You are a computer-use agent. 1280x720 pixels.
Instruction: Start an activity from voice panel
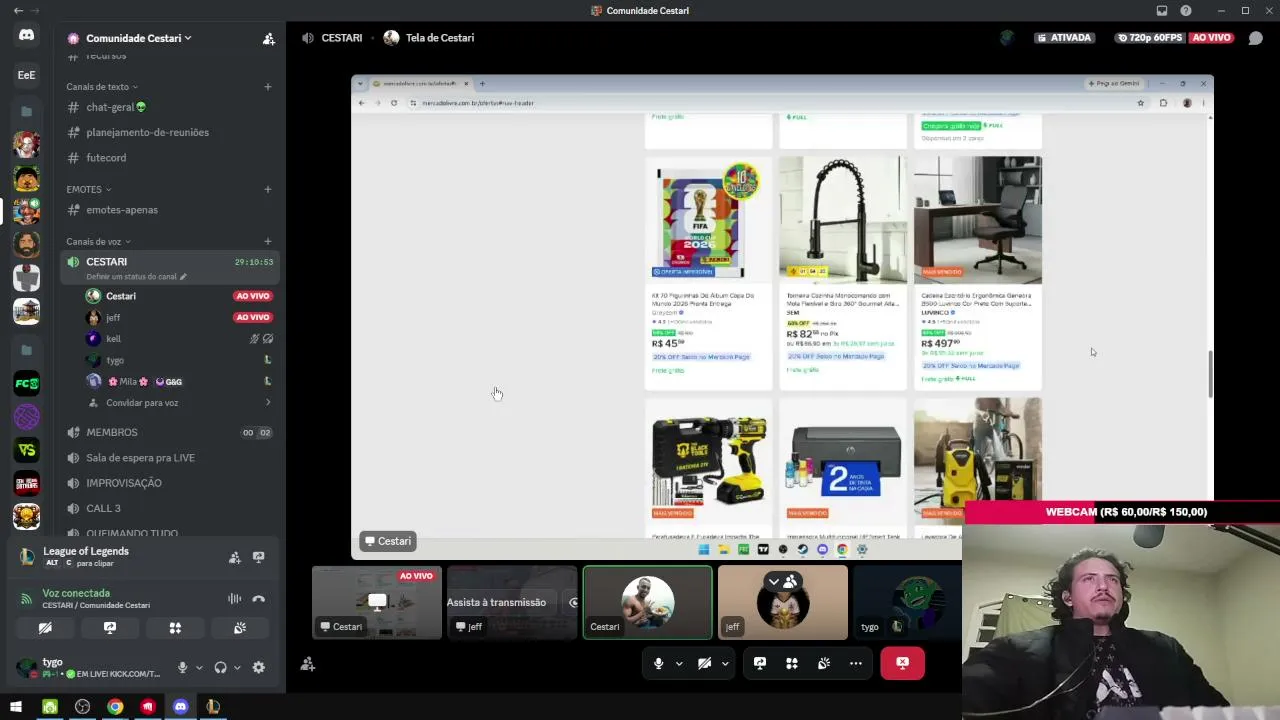[175, 628]
